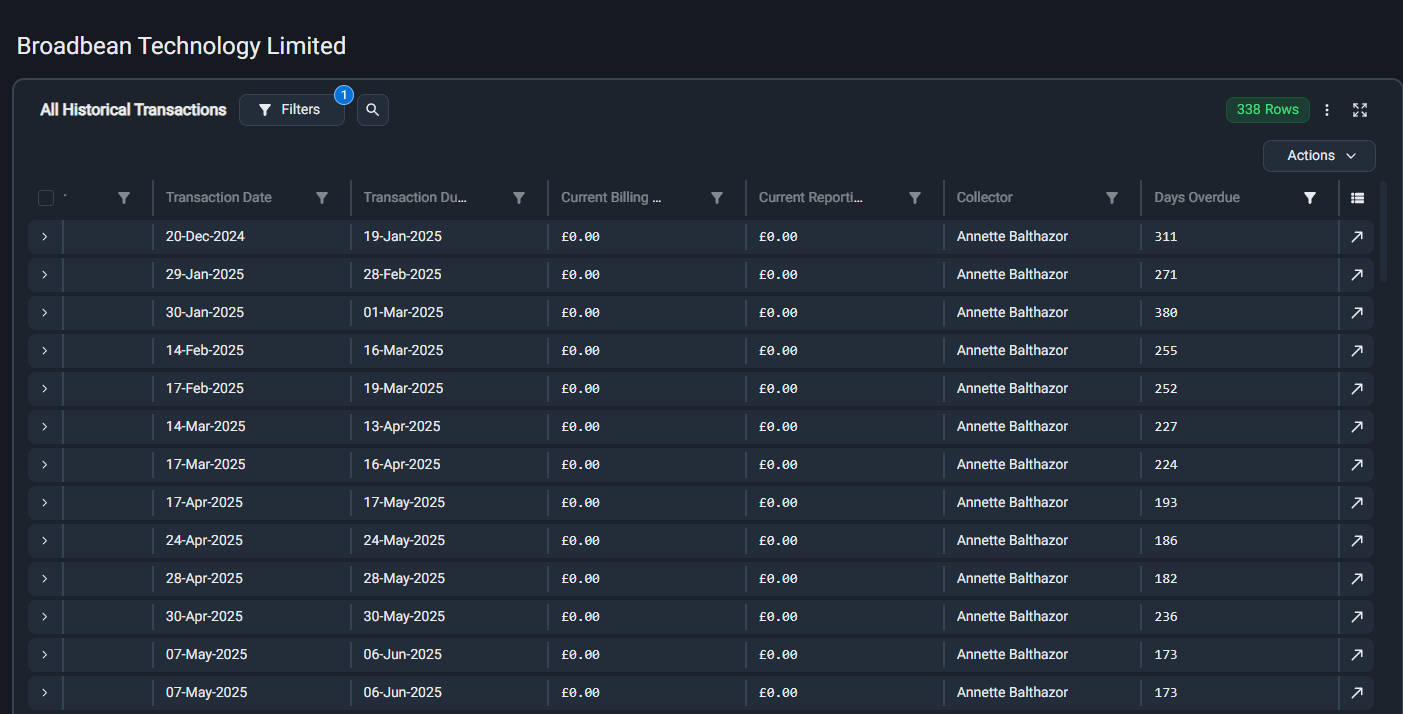Open the transaction dated 20-Dec-2024 via arrow
Viewport: 1403px width, 714px height.
[x=1357, y=237]
